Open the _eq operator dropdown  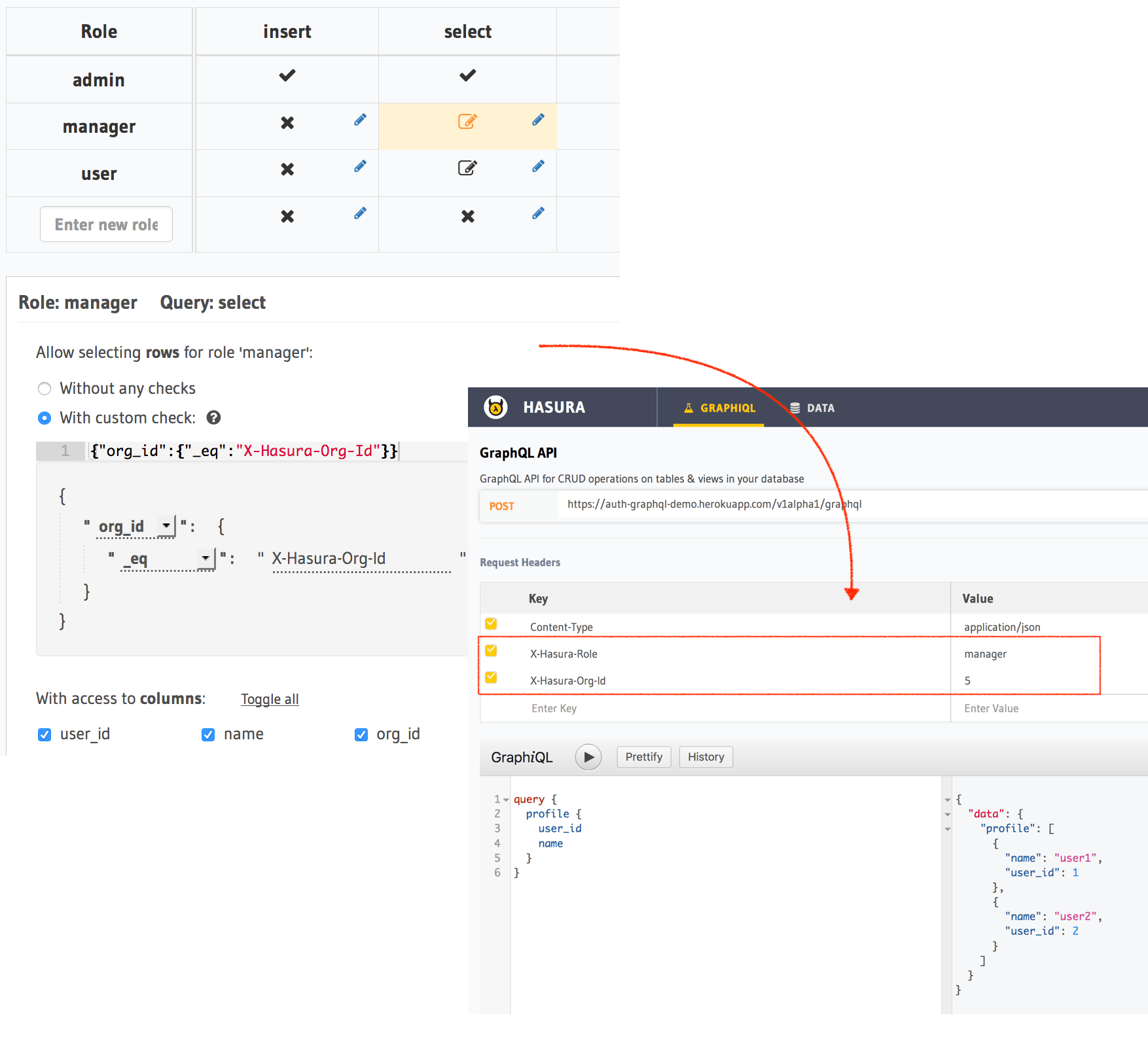coord(206,558)
